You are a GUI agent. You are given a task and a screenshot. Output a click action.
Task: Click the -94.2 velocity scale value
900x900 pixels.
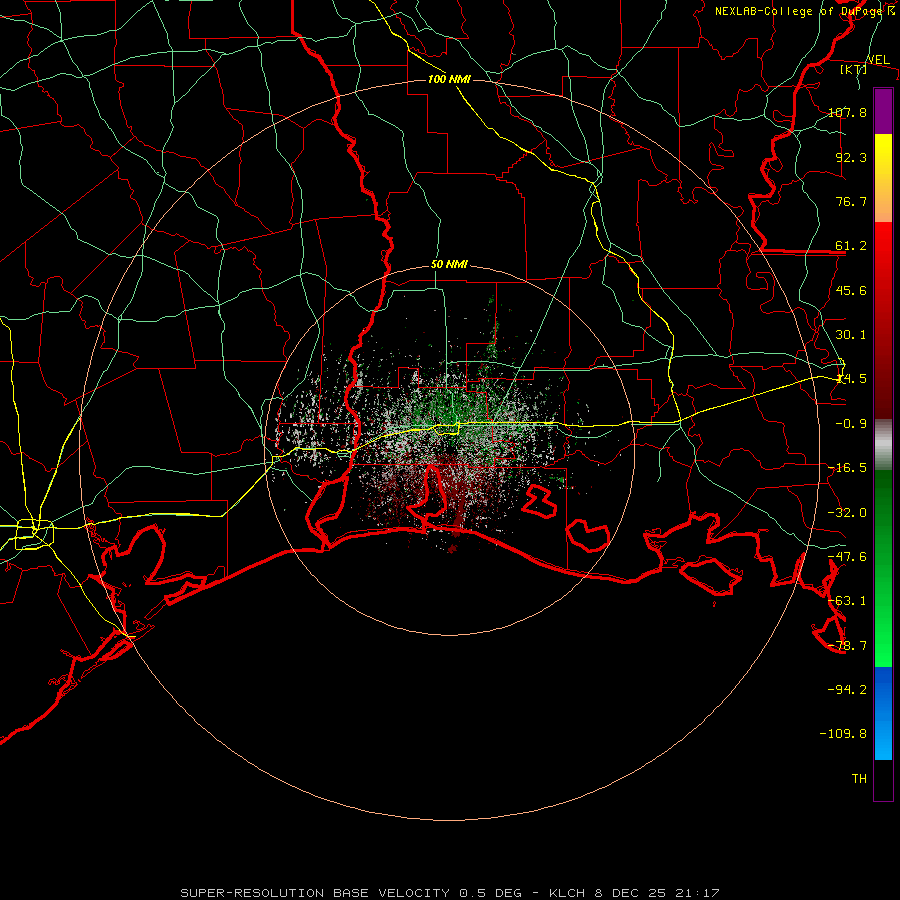847,690
